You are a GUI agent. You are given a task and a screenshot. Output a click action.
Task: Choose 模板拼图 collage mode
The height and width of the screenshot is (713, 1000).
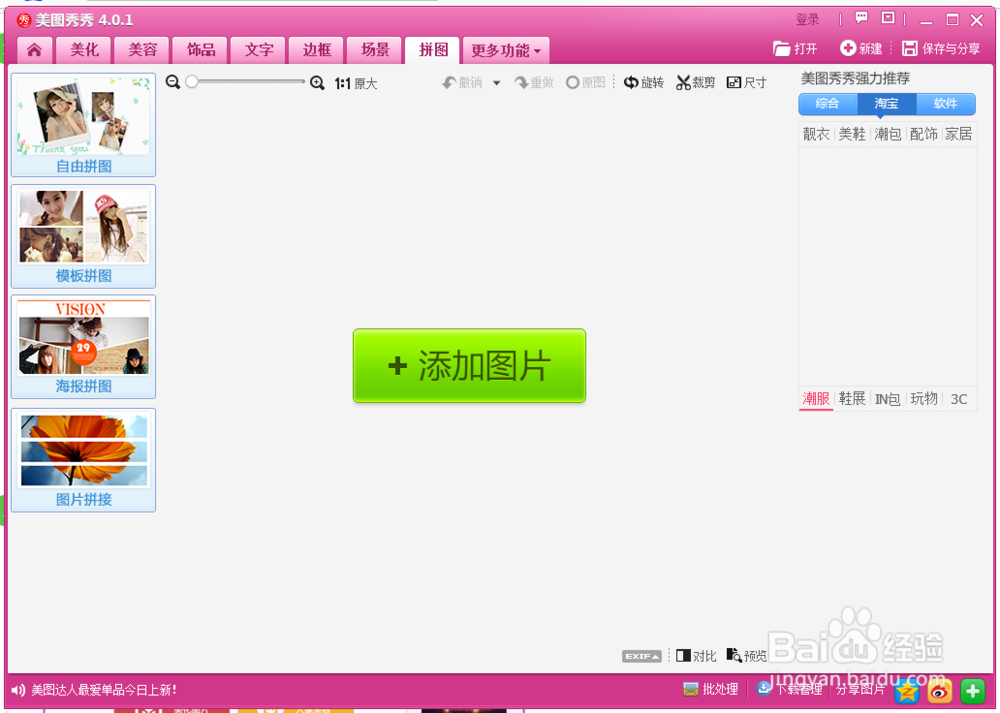pos(84,236)
